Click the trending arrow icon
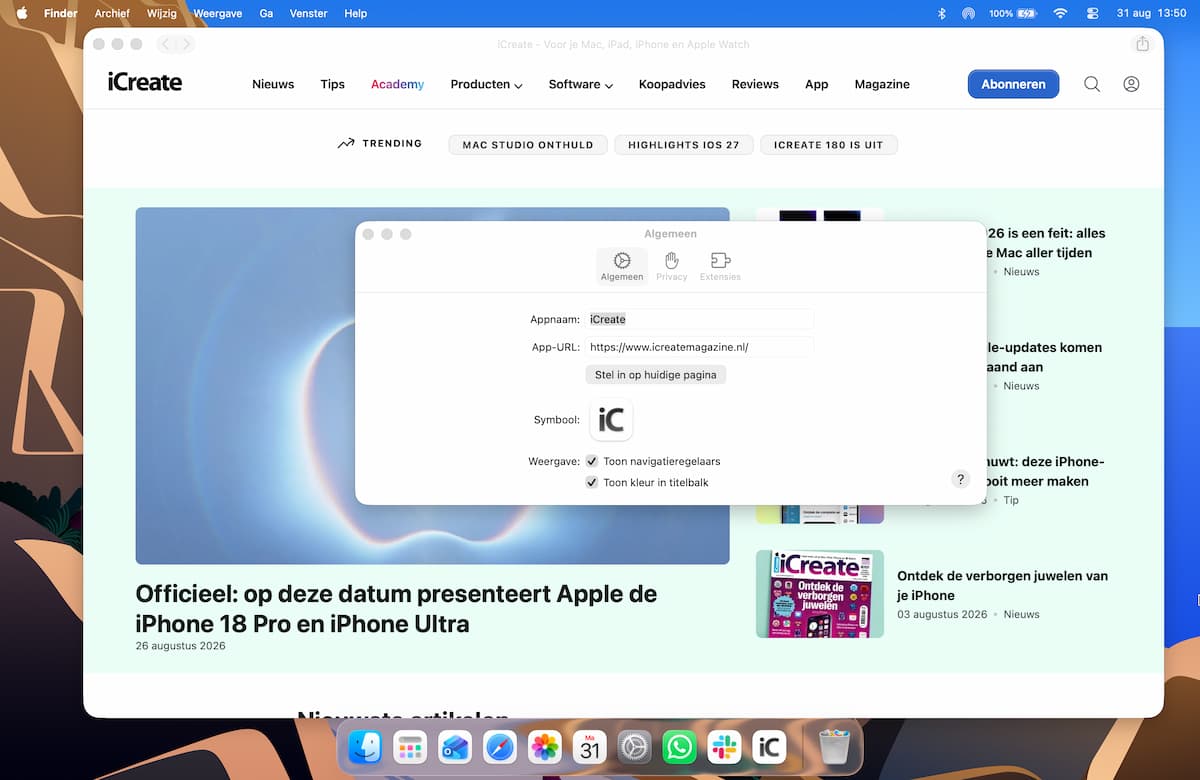Viewport: 1200px width, 780px height. pos(346,144)
